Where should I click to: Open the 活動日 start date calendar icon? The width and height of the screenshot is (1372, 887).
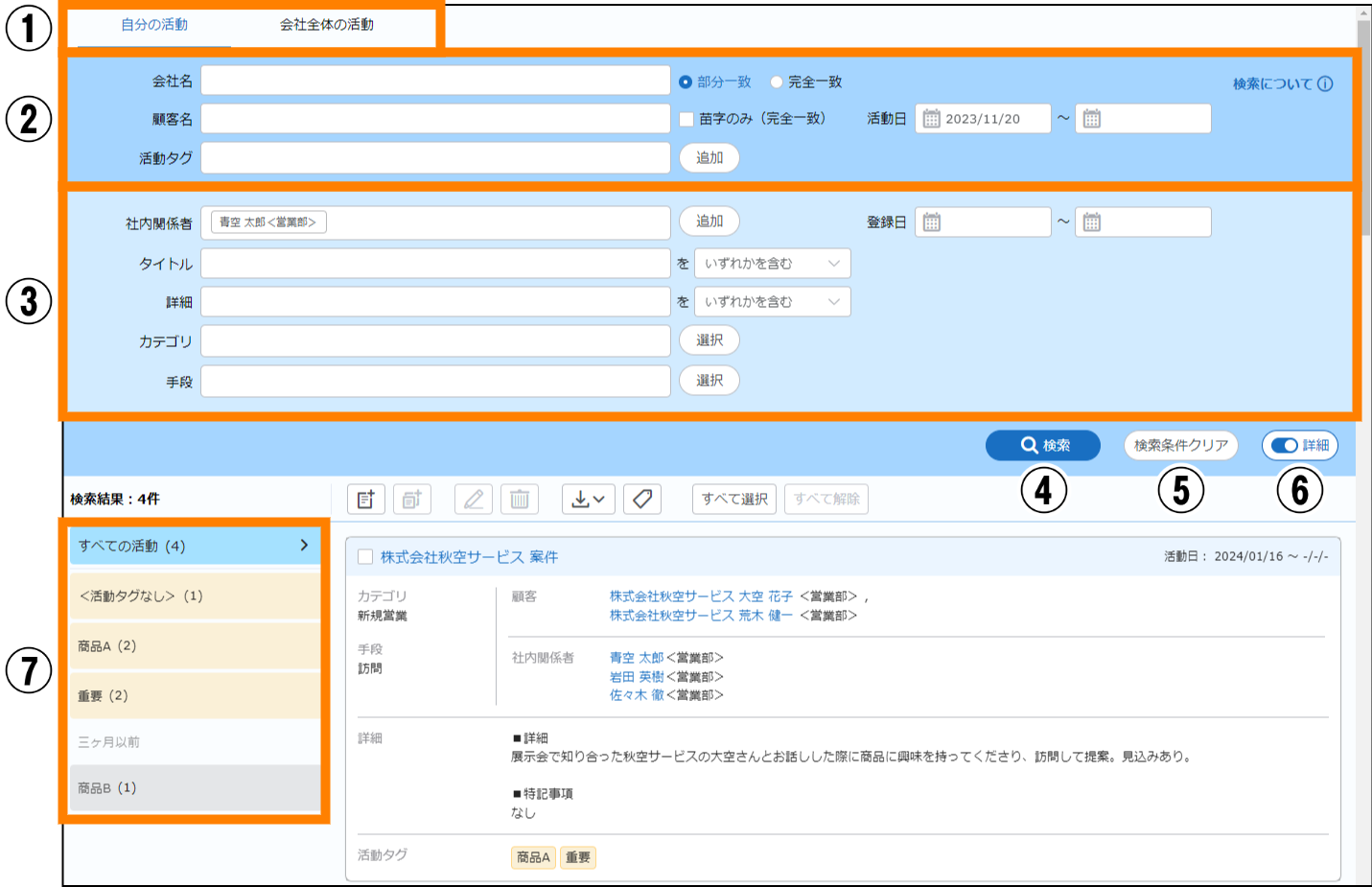pos(931,119)
